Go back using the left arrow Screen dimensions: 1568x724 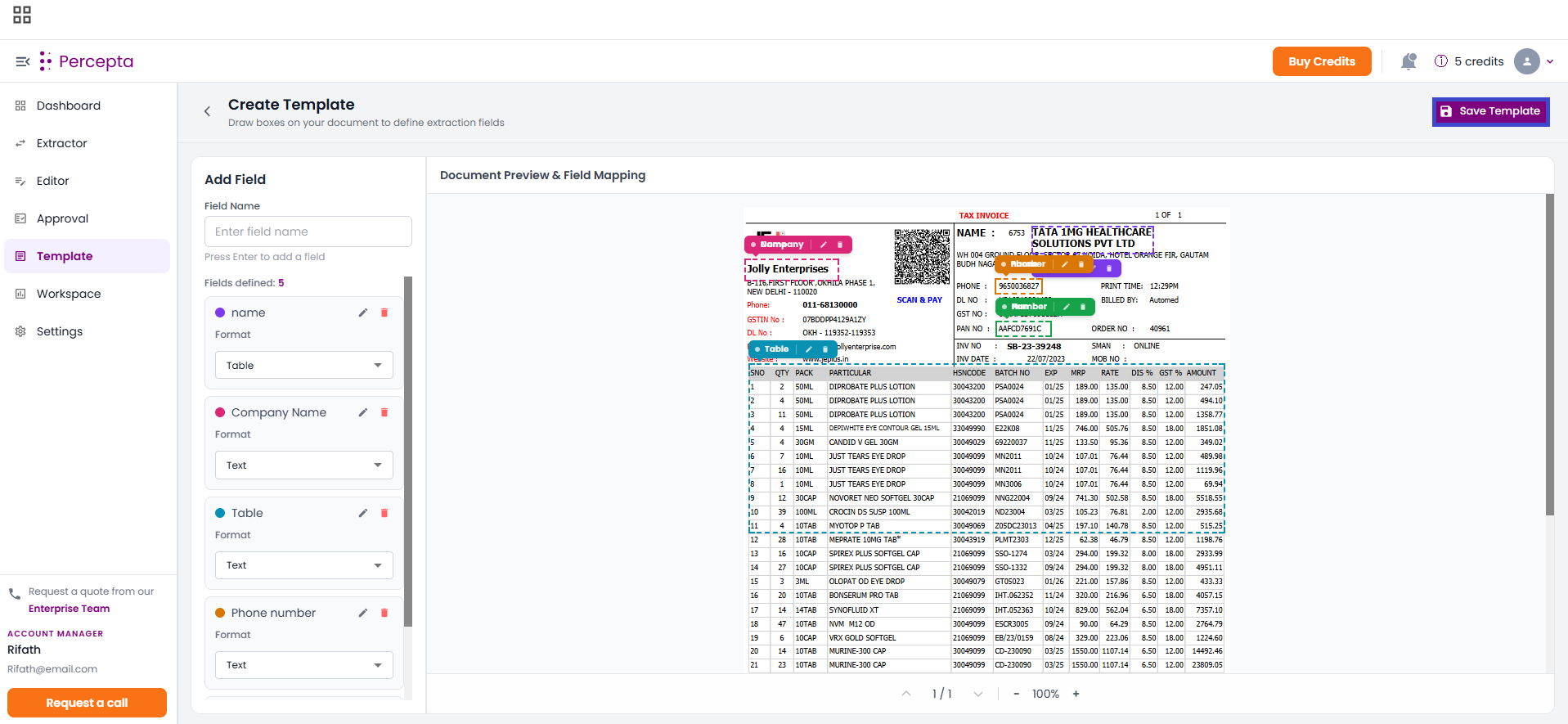coord(208,111)
